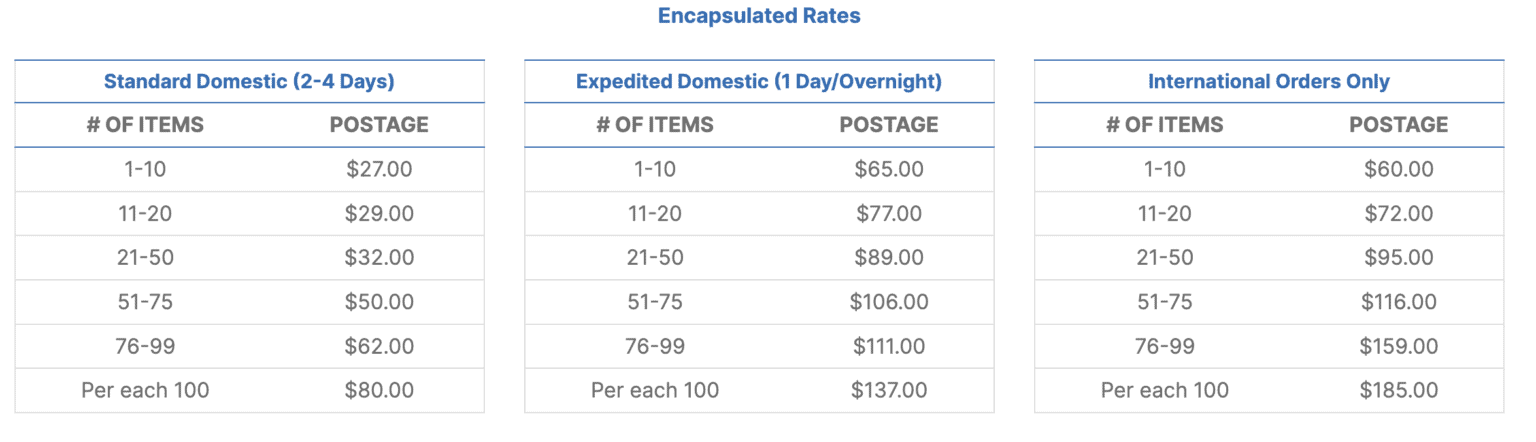Select the $65.00 Expedited postage cell

pyautogui.click(x=889, y=170)
